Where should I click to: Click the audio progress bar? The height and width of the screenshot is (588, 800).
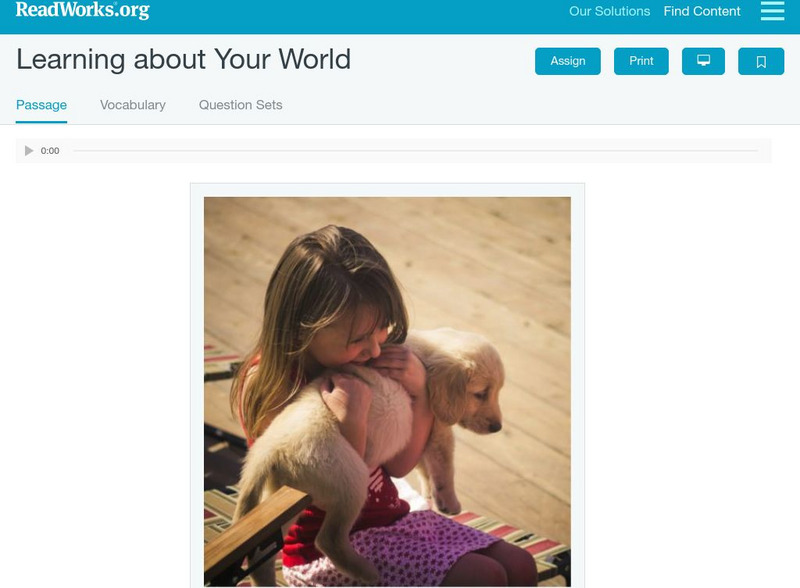pyautogui.click(x=415, y=151)
